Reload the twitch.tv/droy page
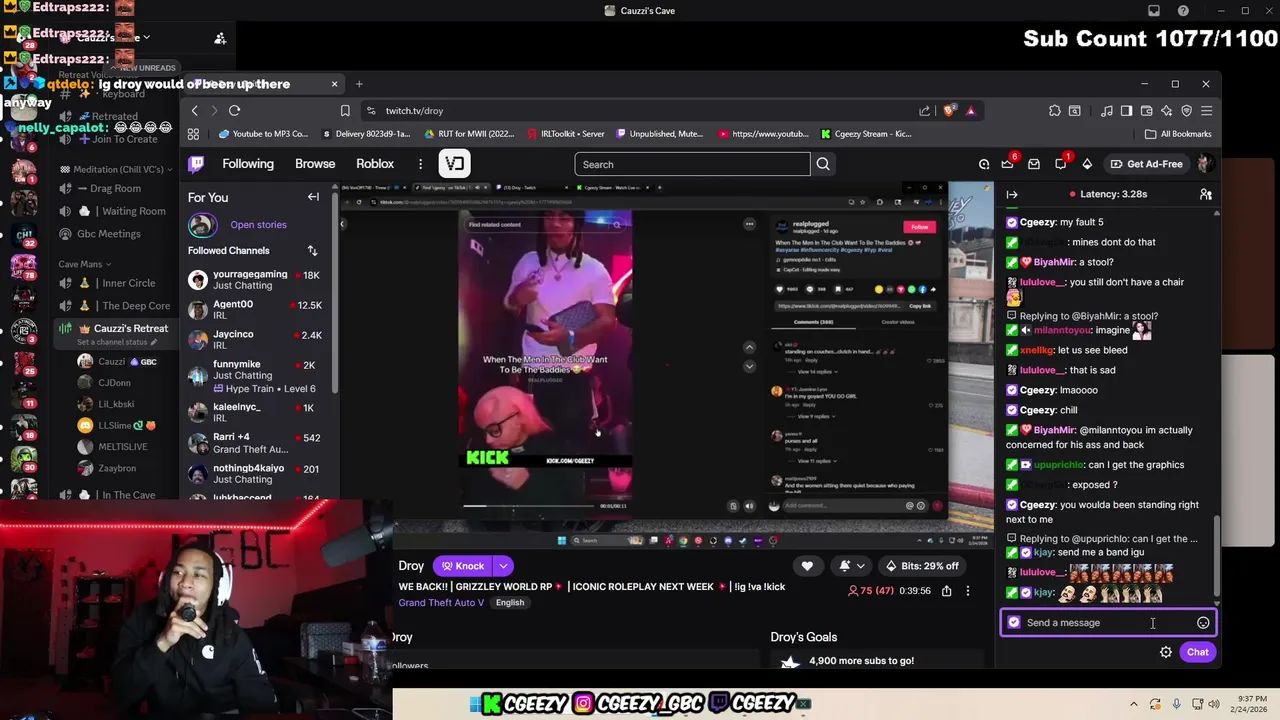 click(x=234, y=110)
